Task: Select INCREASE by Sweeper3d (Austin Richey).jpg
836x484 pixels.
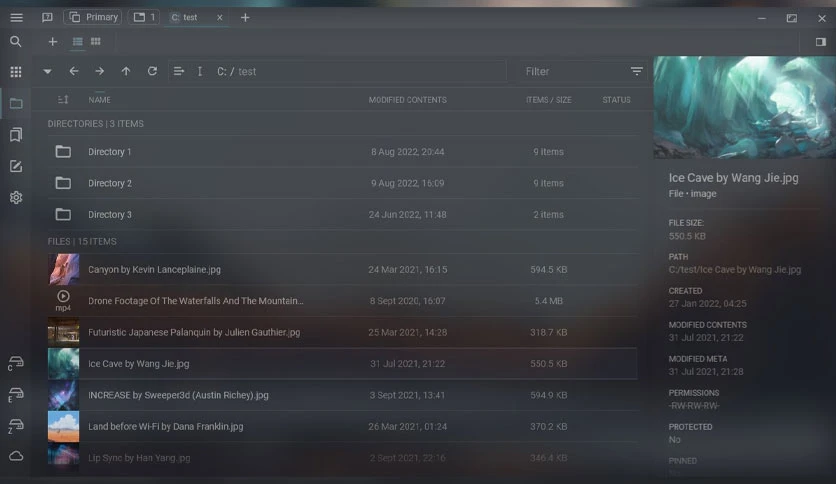Action: [342, 396]
